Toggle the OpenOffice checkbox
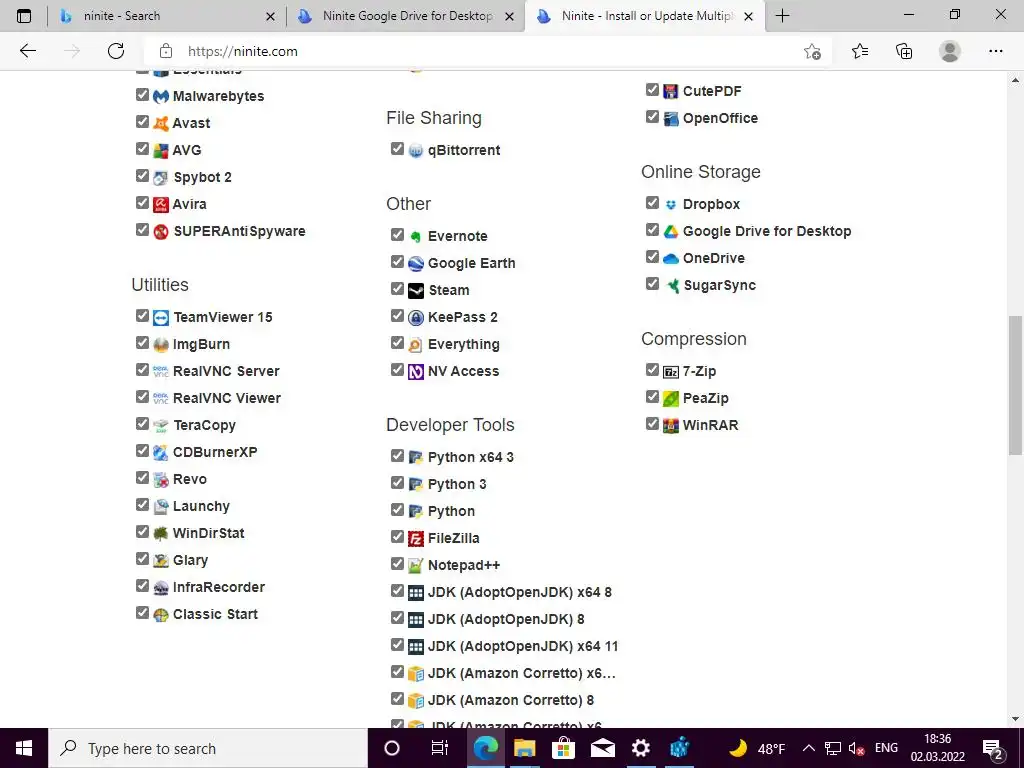The width and height of the screenshot is (1024, 768). (652, 117)
